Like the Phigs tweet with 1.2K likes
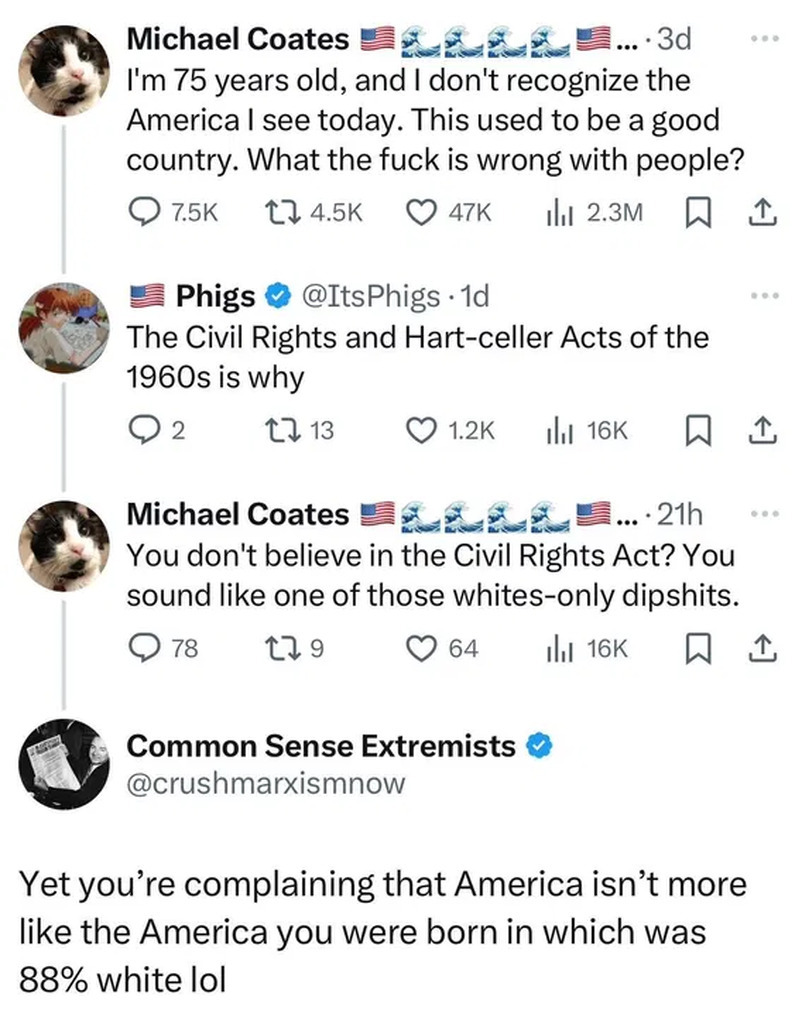The height and width of the screenshot is (1024, 802). [422, 430]
